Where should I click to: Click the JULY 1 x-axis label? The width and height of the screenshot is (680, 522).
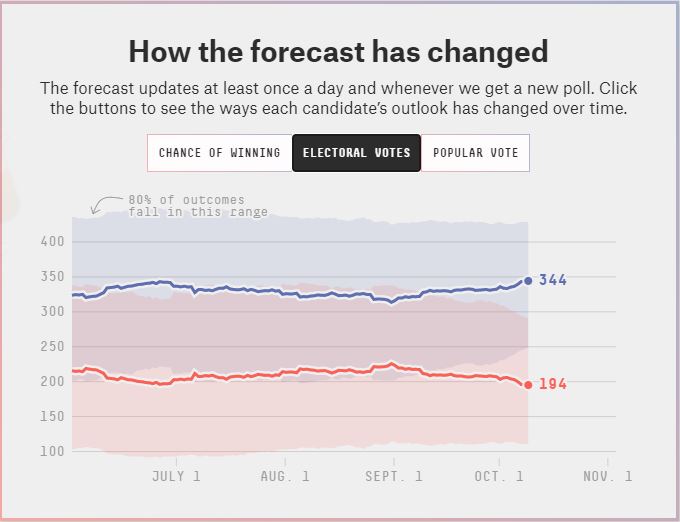(x=176, y=476)
